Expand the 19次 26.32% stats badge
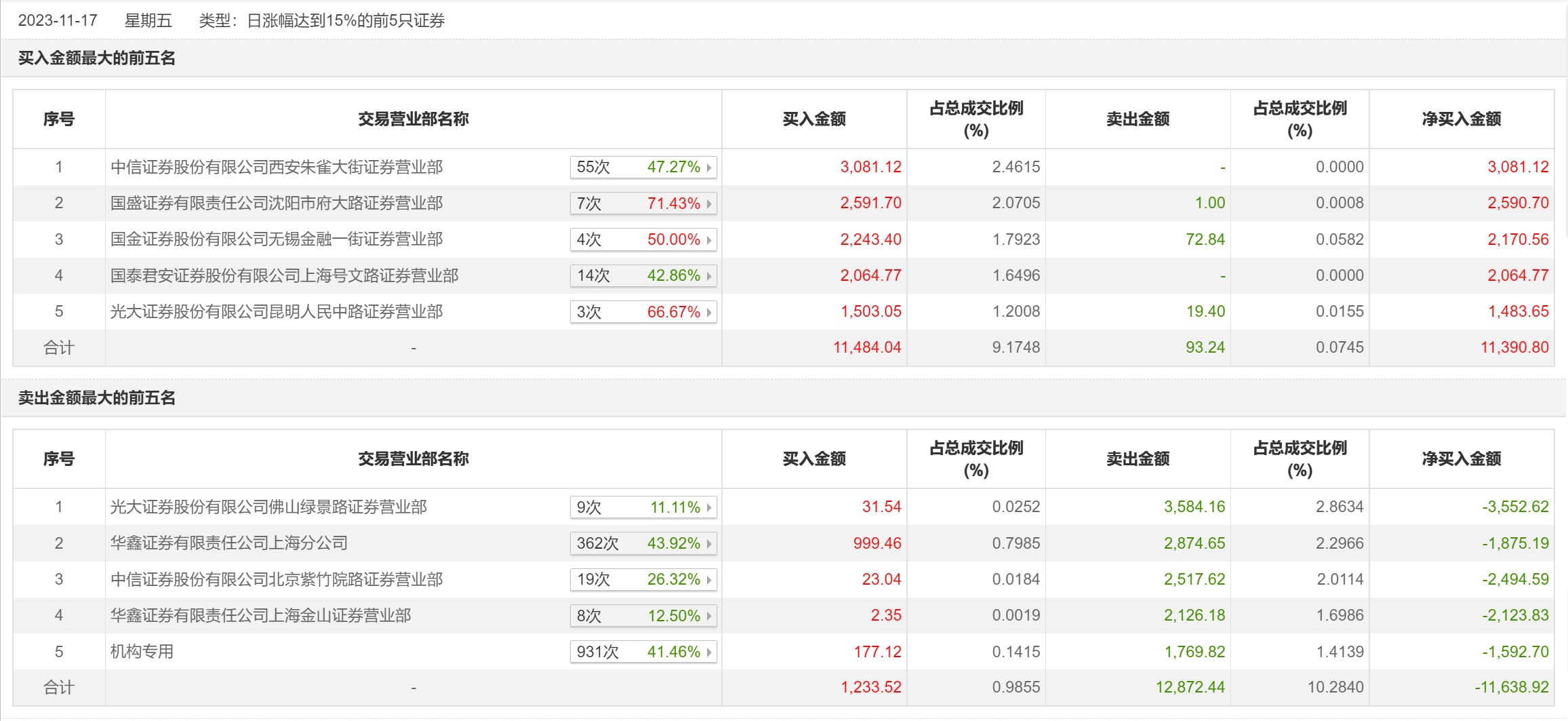 (x=643, y=579)
